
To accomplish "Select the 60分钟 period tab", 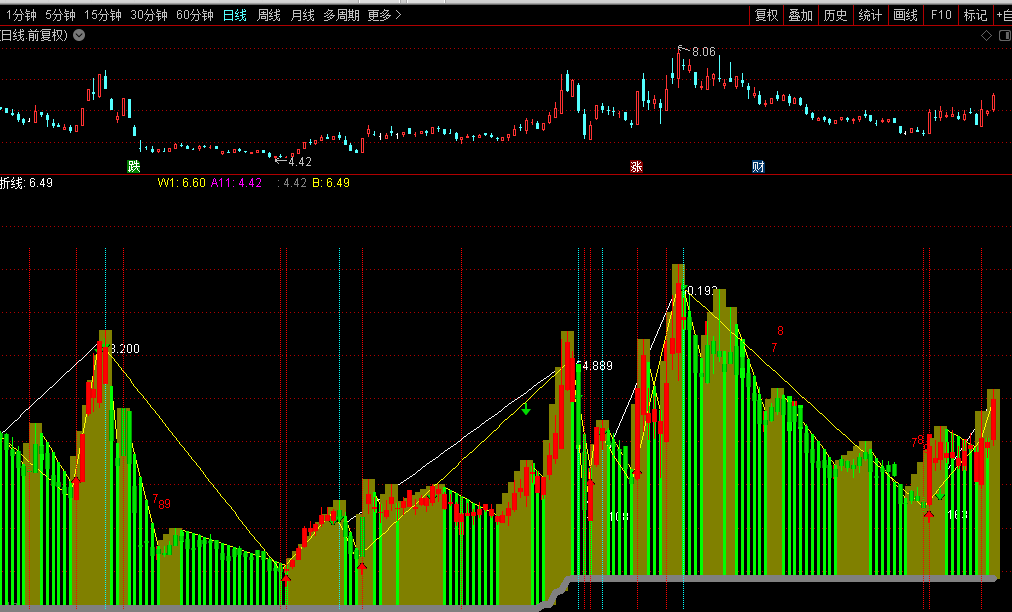I will 194,15.
